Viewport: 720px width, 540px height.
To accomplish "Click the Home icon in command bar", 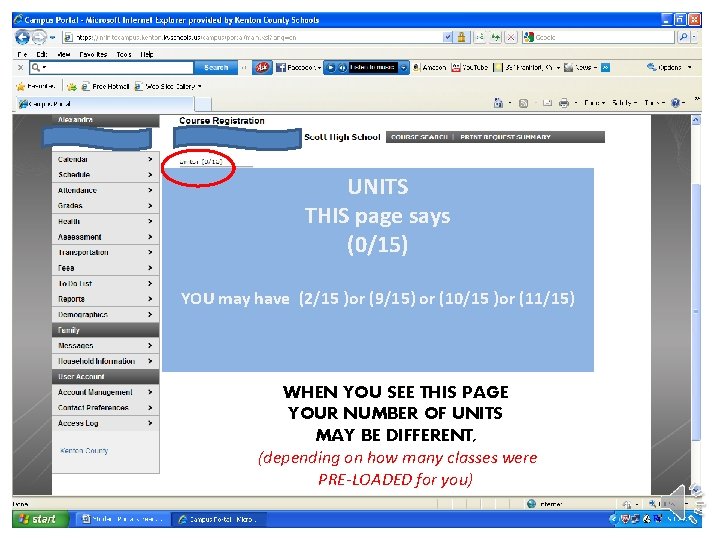I will pos(498,103).
